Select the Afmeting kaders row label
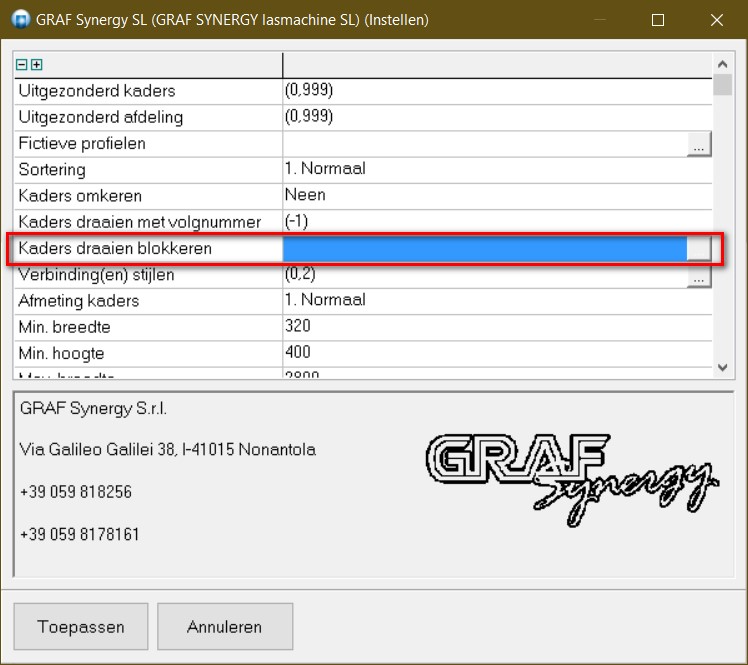 click(79, 301)
